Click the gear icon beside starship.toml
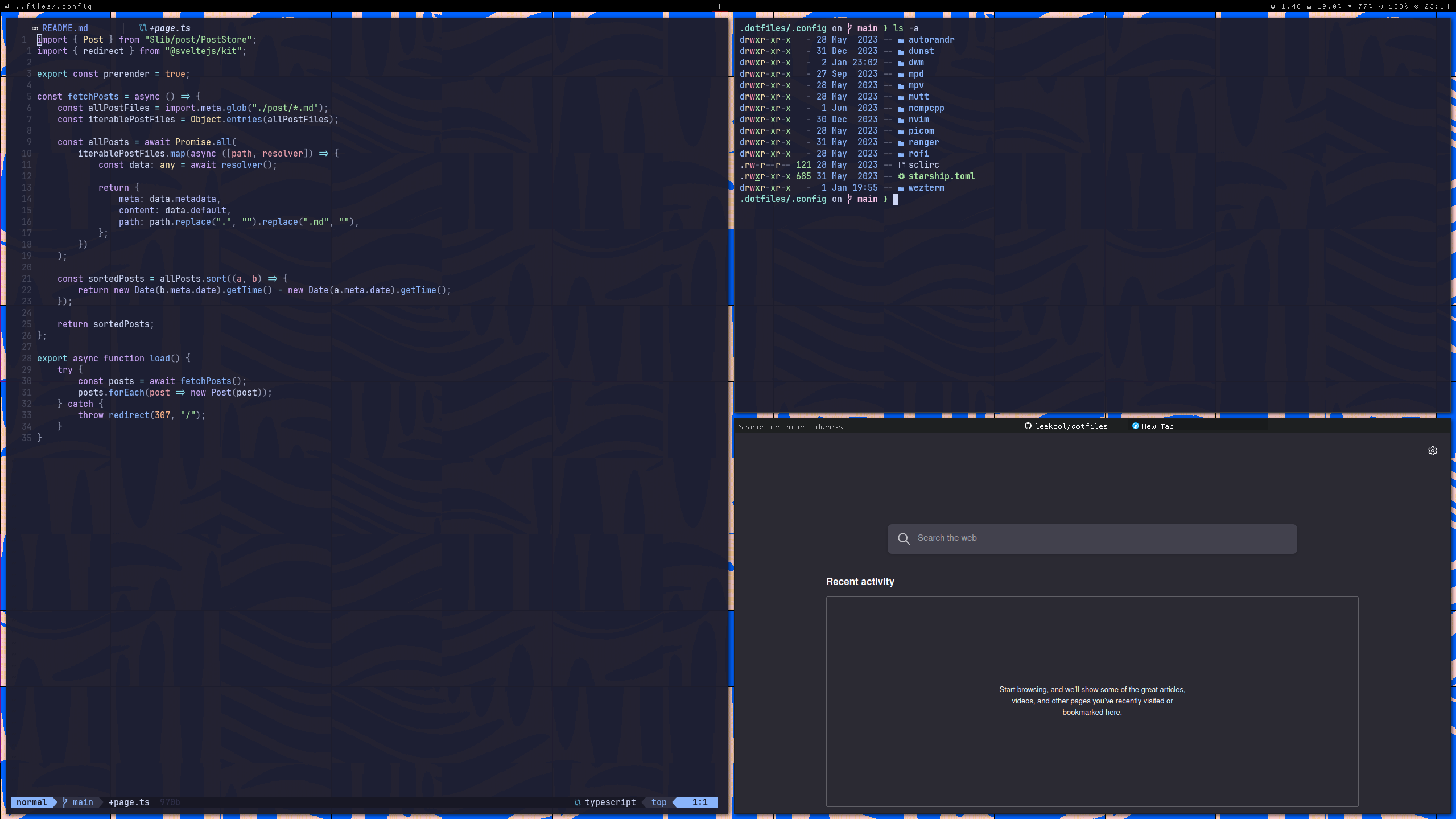Screen dimensions: 1456x819 (901, 176)
